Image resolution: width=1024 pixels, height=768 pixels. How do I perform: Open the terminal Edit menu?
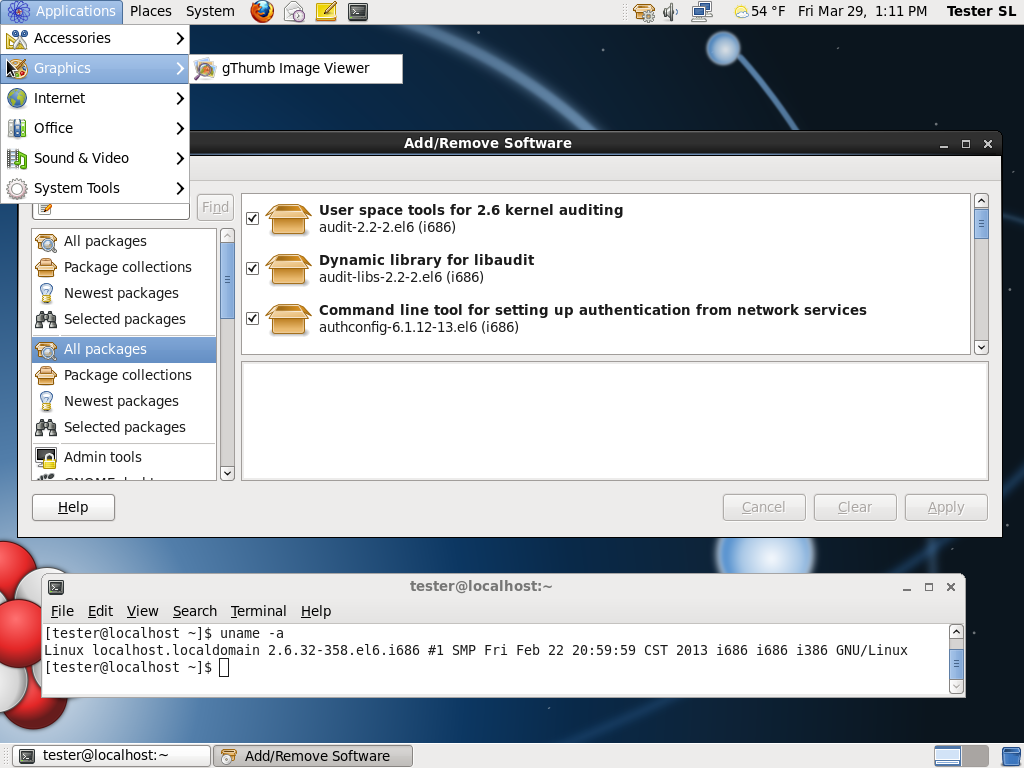point(100,611)
